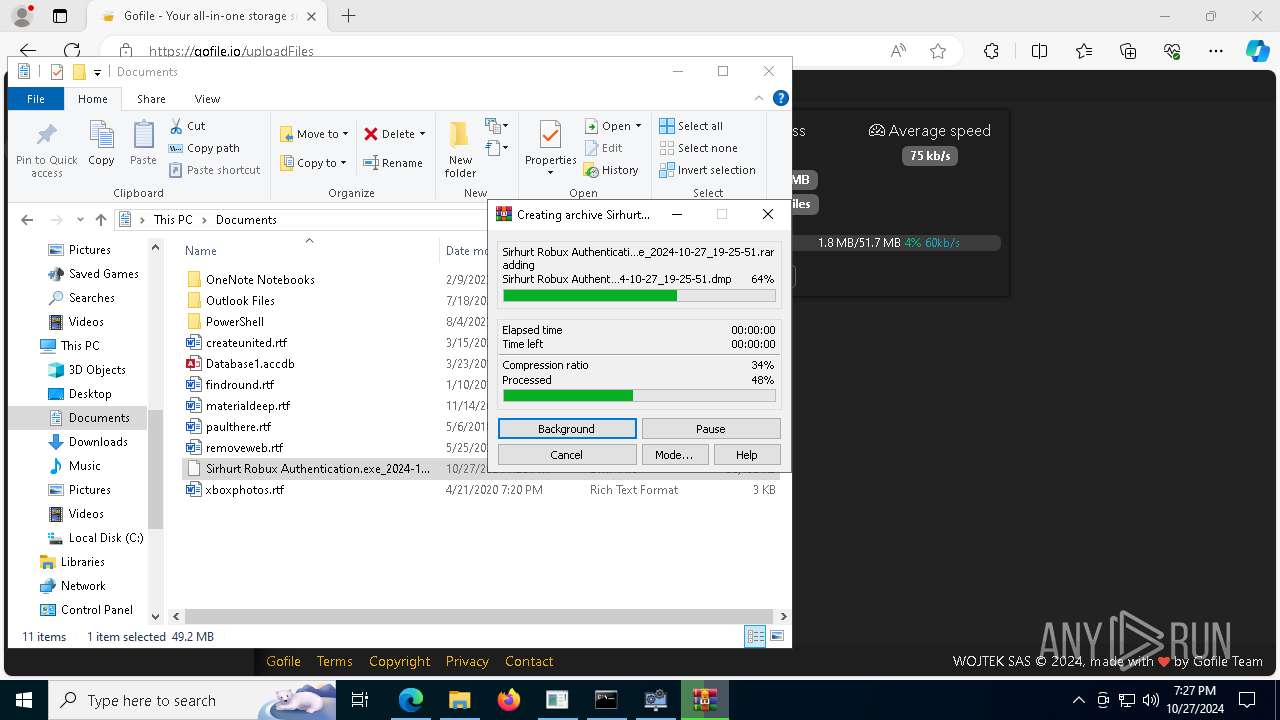Open the Edge Extensions puzzle icon

click(x=991, y=51)
